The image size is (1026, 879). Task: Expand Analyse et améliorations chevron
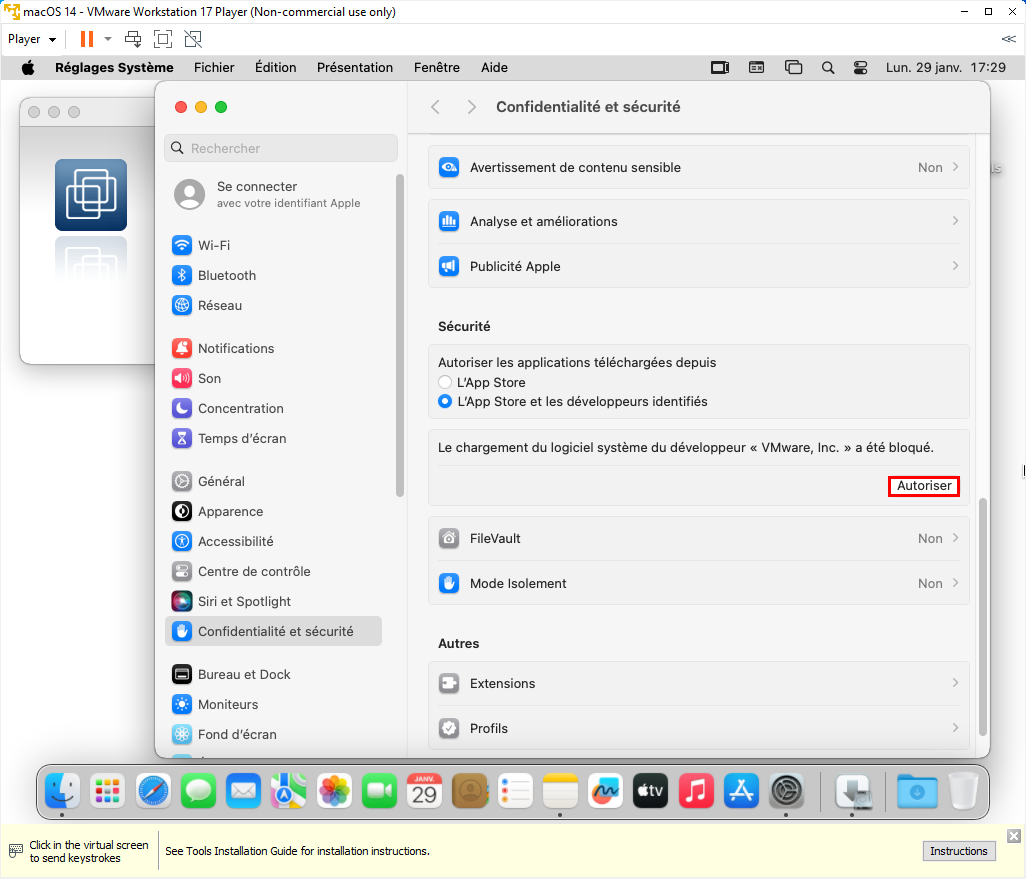pos(955,221)
